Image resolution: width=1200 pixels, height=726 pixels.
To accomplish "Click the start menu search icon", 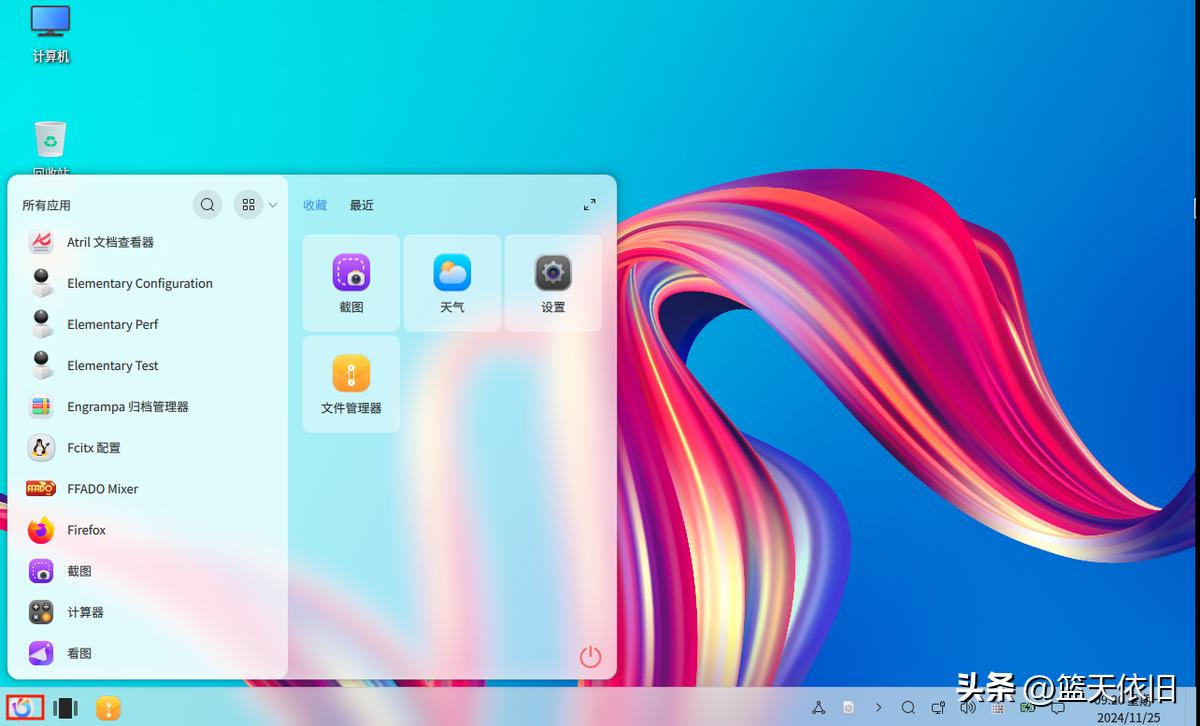I will (x=207, y=205).
